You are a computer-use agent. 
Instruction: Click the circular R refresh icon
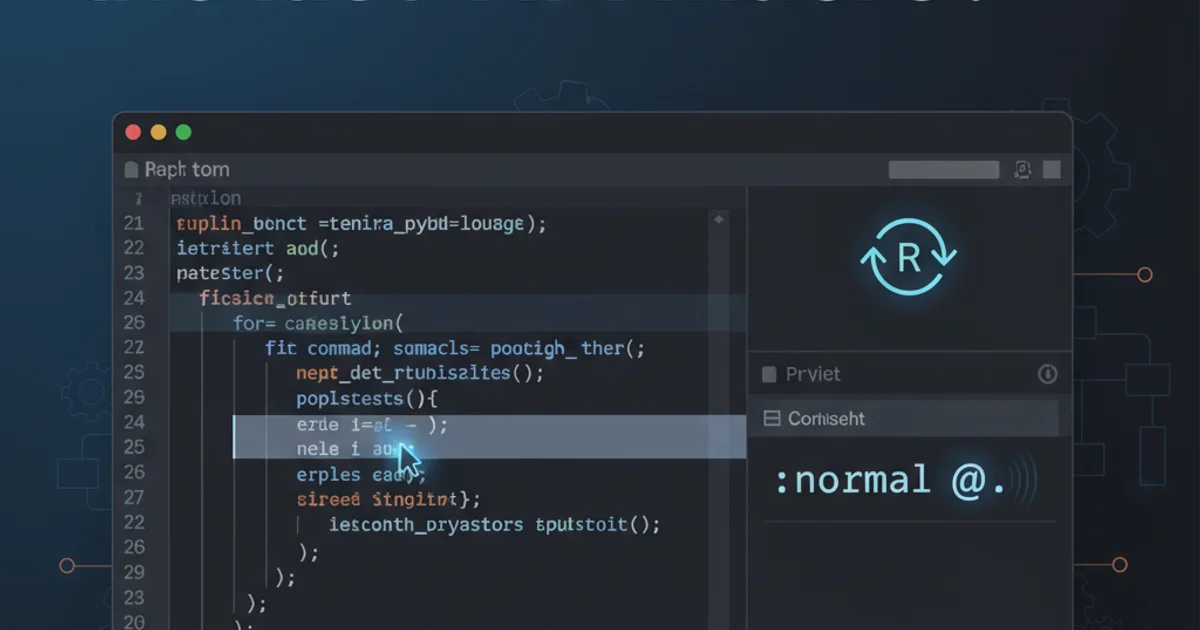point(908,257)
